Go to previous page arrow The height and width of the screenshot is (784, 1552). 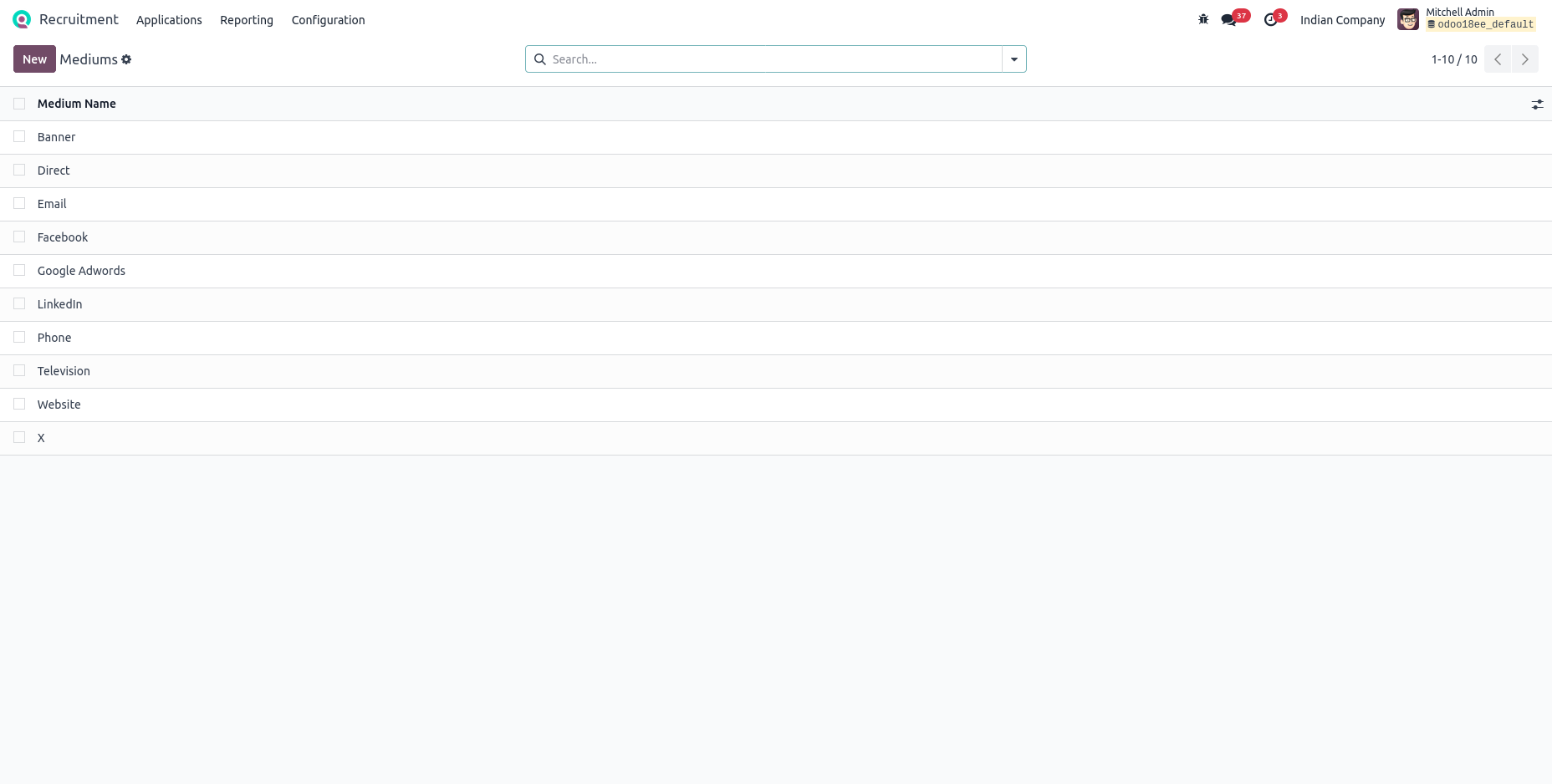(1498, 59)
